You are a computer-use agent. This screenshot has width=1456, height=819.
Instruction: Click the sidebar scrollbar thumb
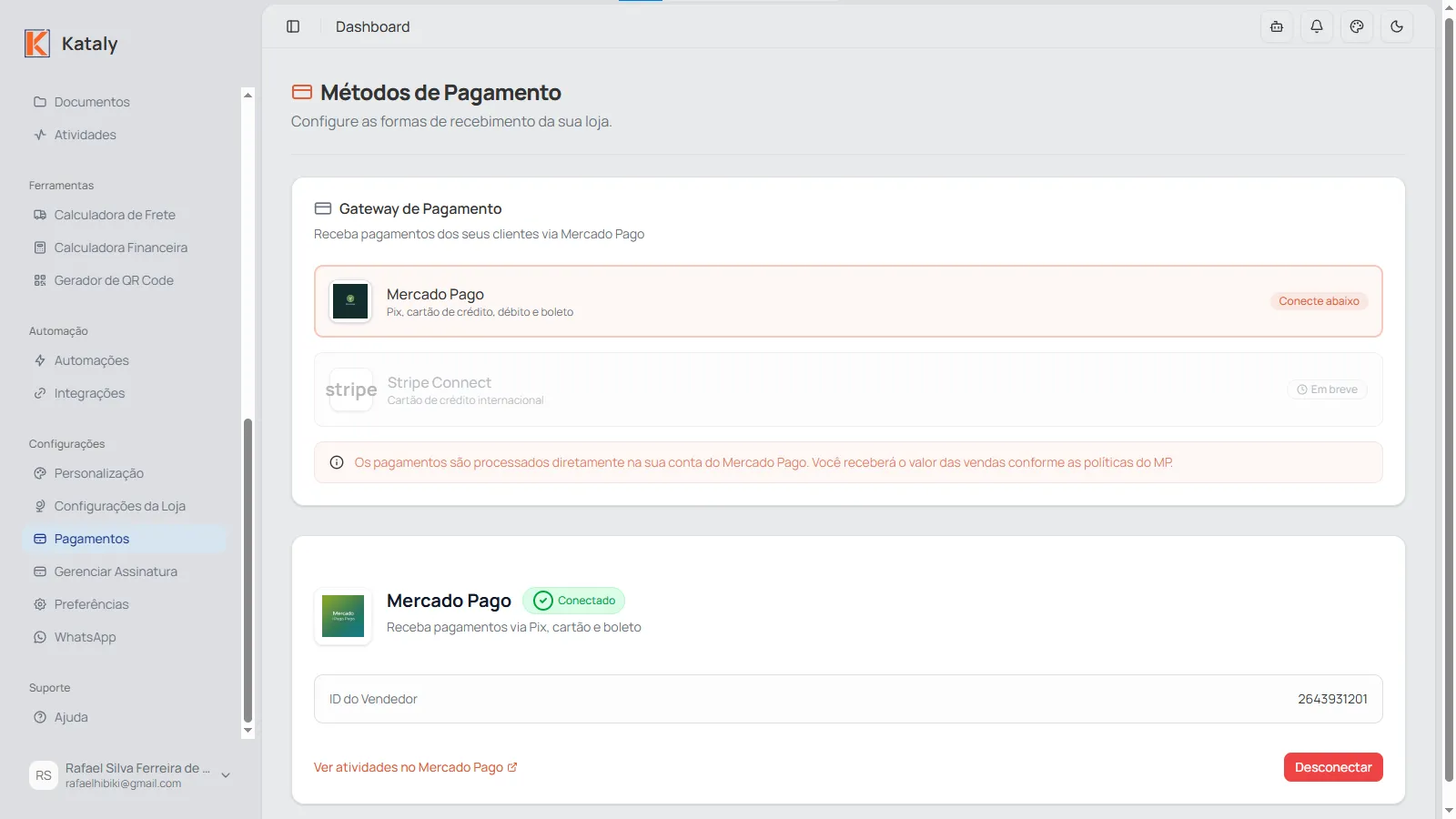[x=248, y=571]
